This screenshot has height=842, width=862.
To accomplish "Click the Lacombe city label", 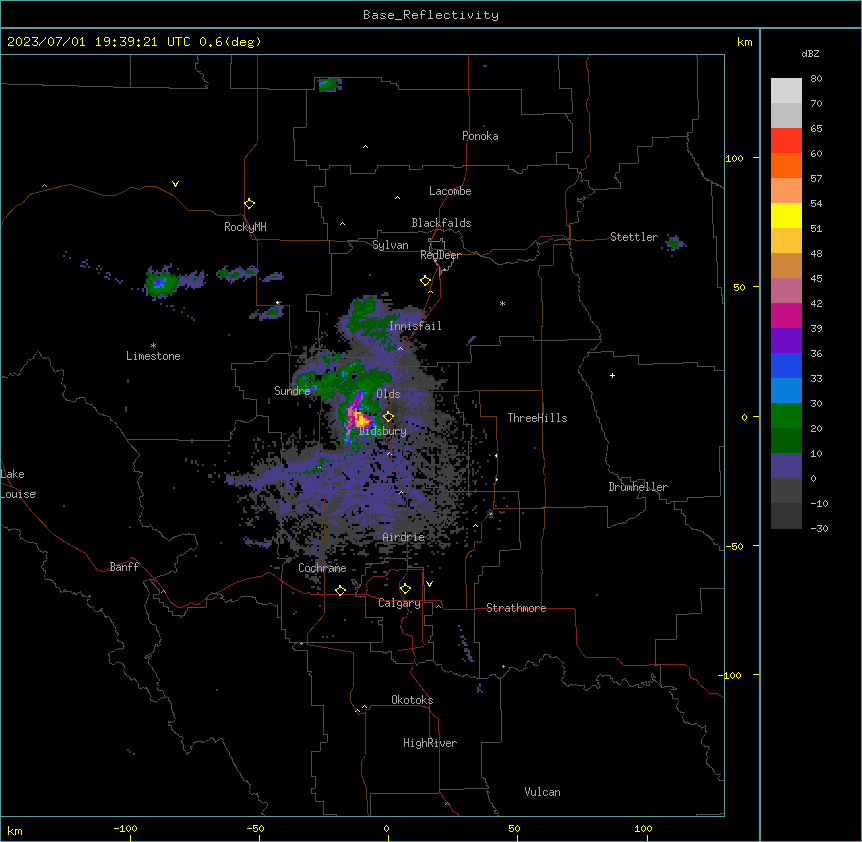I will click(x=450, y=191).
